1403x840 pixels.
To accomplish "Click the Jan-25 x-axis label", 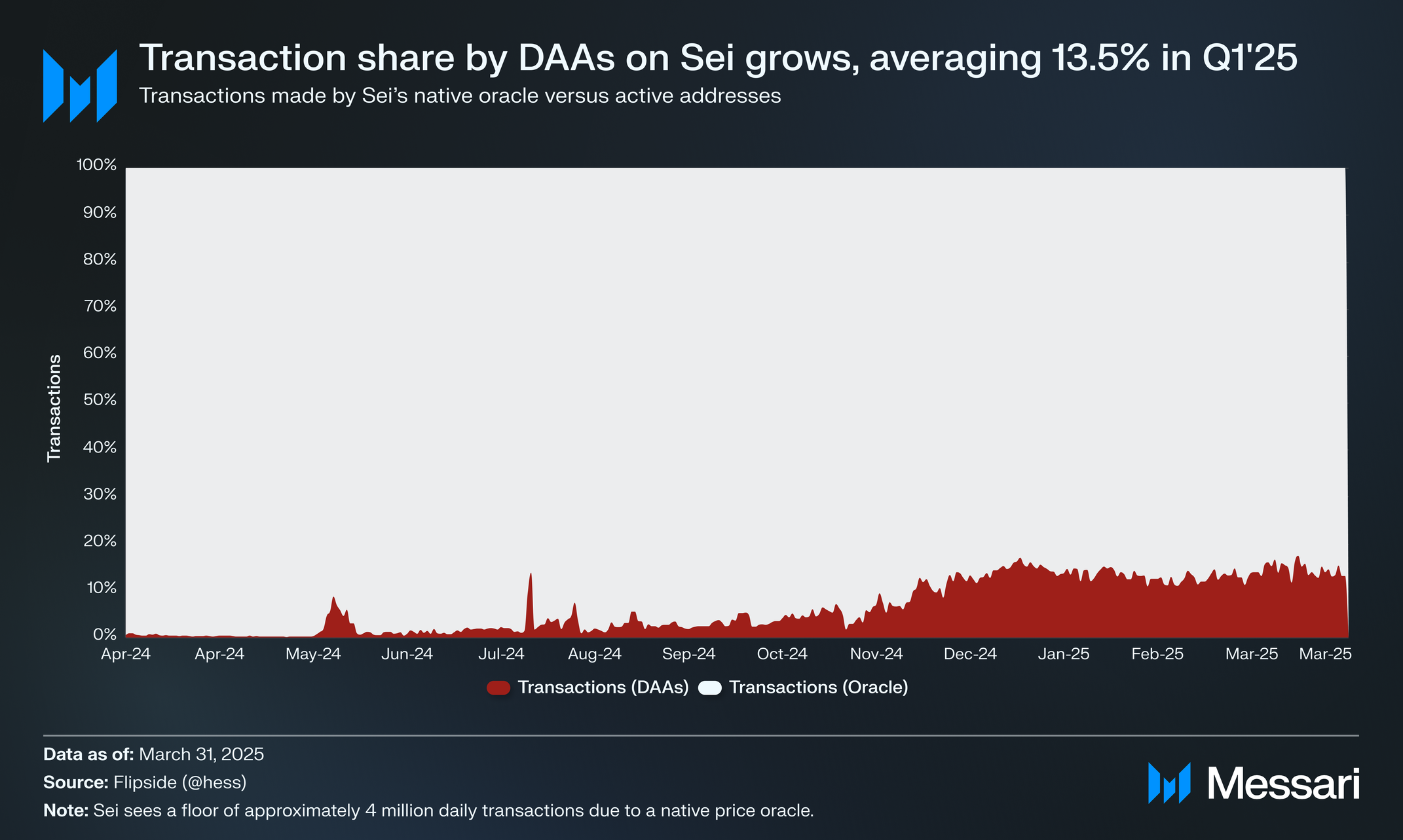I will (x=1064, y=654).
